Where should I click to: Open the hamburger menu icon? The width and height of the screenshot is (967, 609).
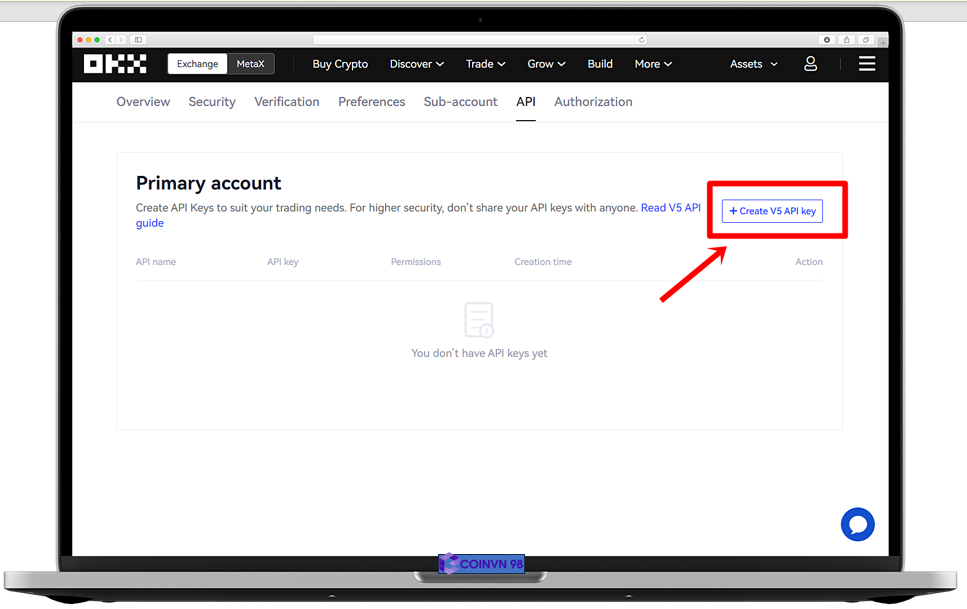pos(867,64)
